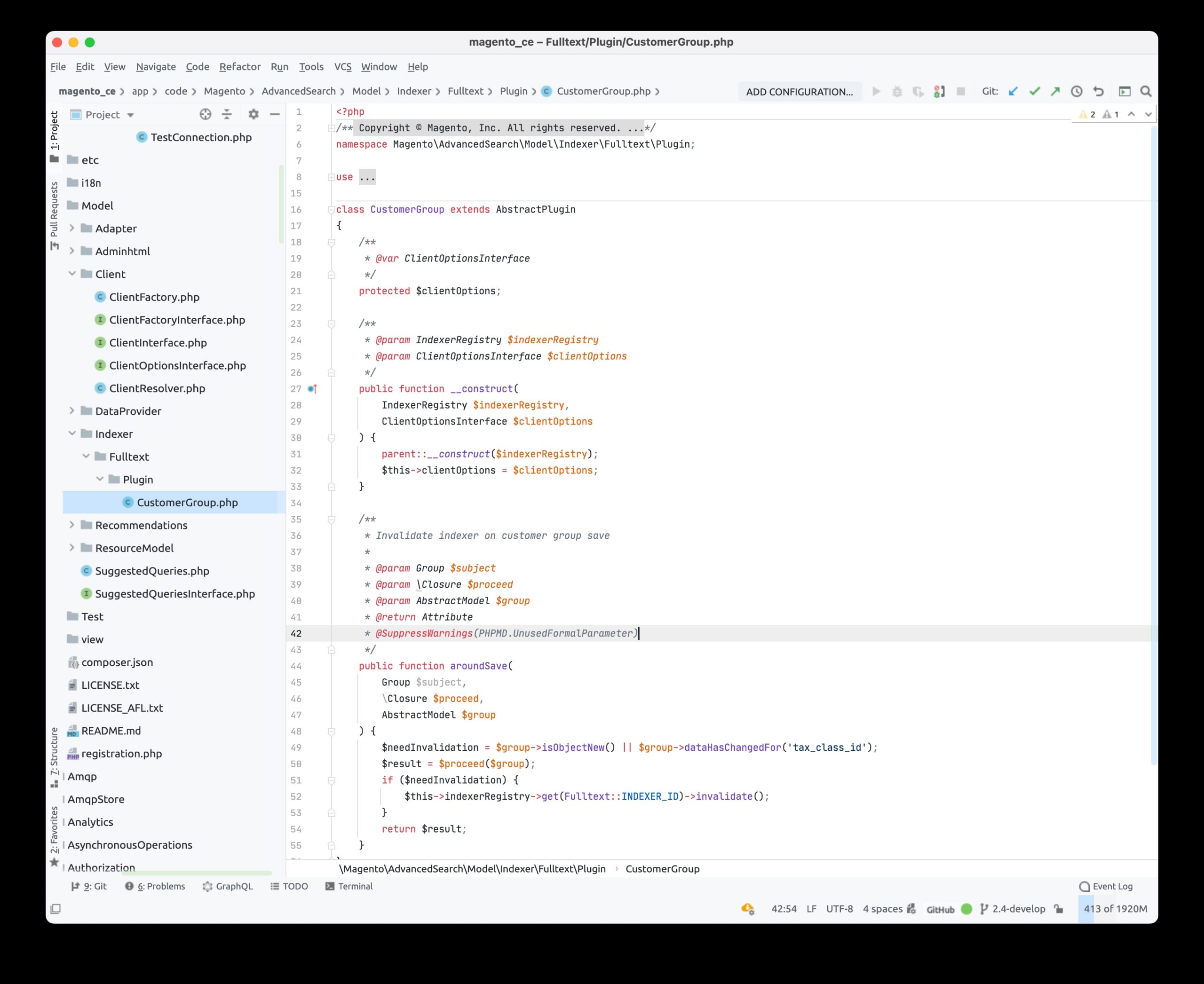Click the Run triangle button in toolbar

pyautogui.click(x=876, y=91)
